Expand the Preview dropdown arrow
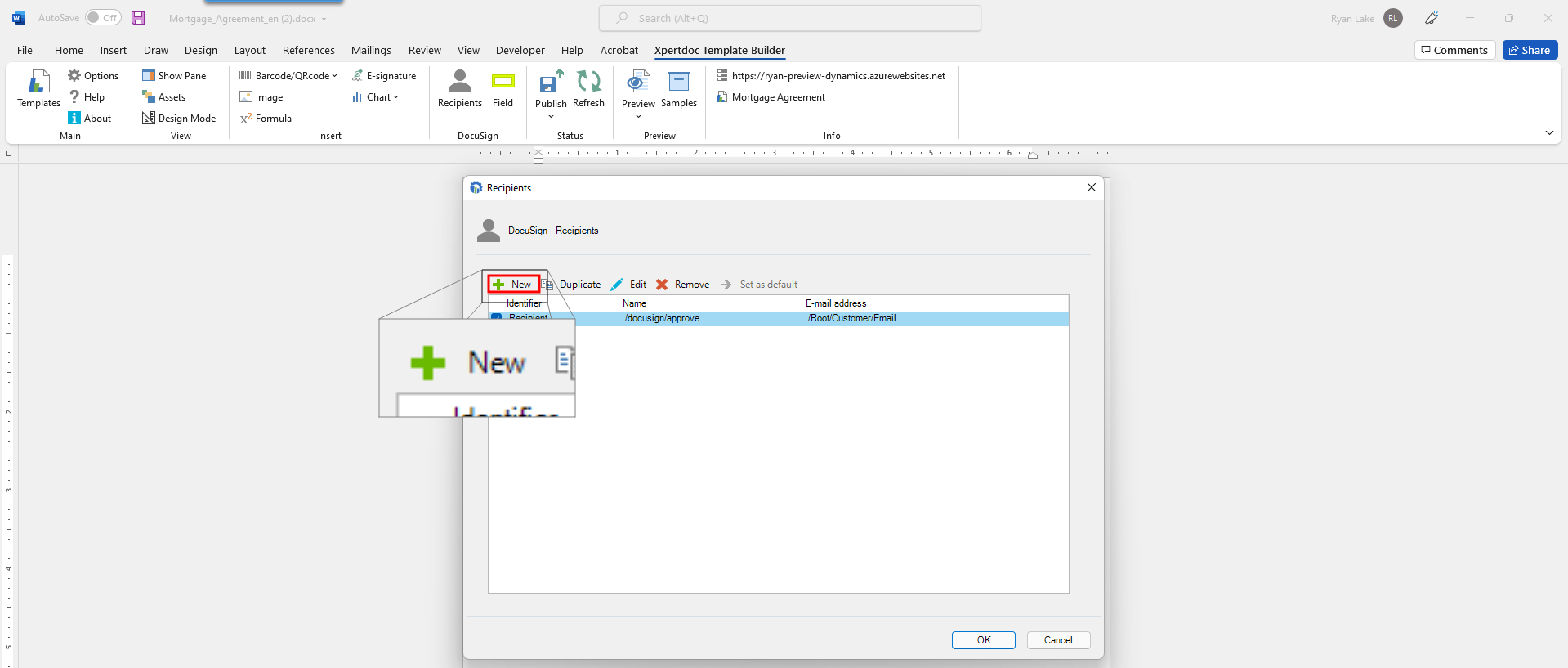Image resolution: width=1568 pixels, height=668 pixels. click(638, 117)
